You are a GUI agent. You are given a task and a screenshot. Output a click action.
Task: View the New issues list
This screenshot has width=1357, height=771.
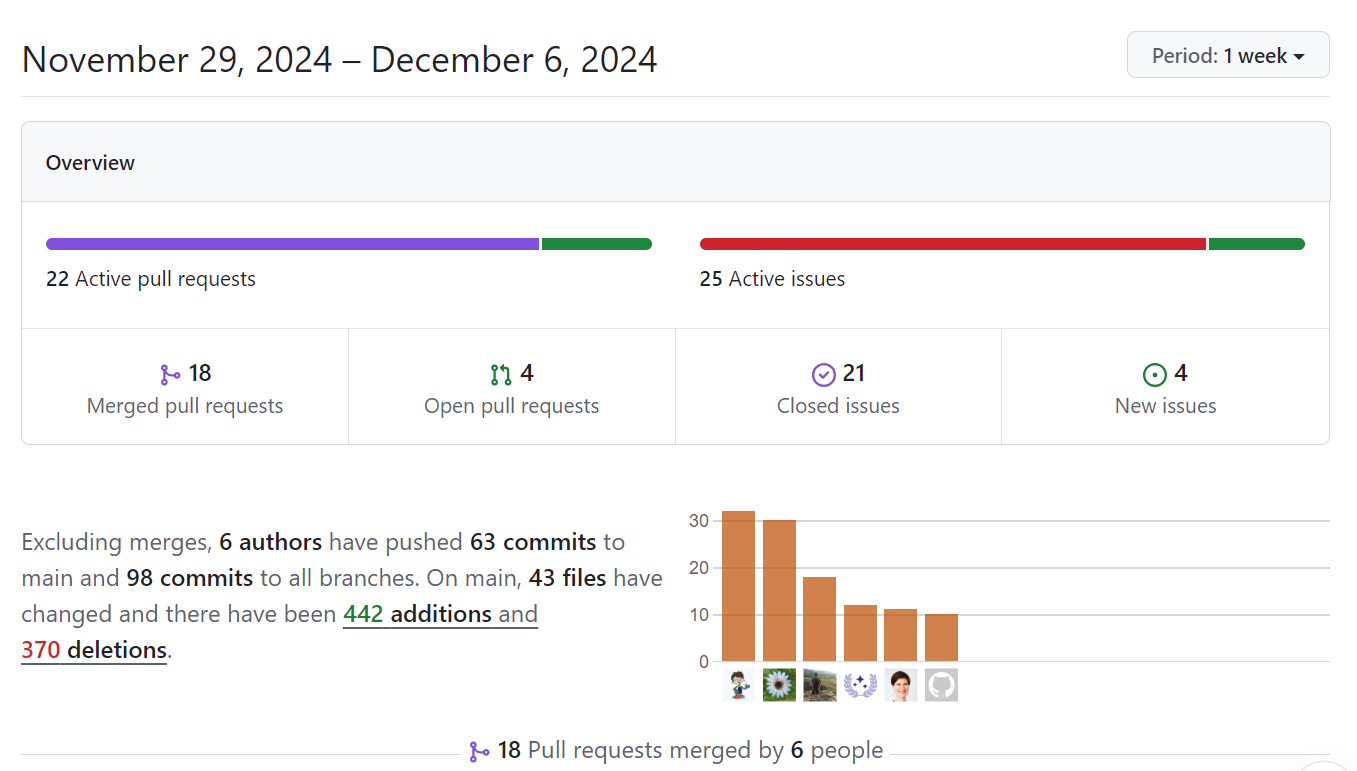pos(1165,388)
